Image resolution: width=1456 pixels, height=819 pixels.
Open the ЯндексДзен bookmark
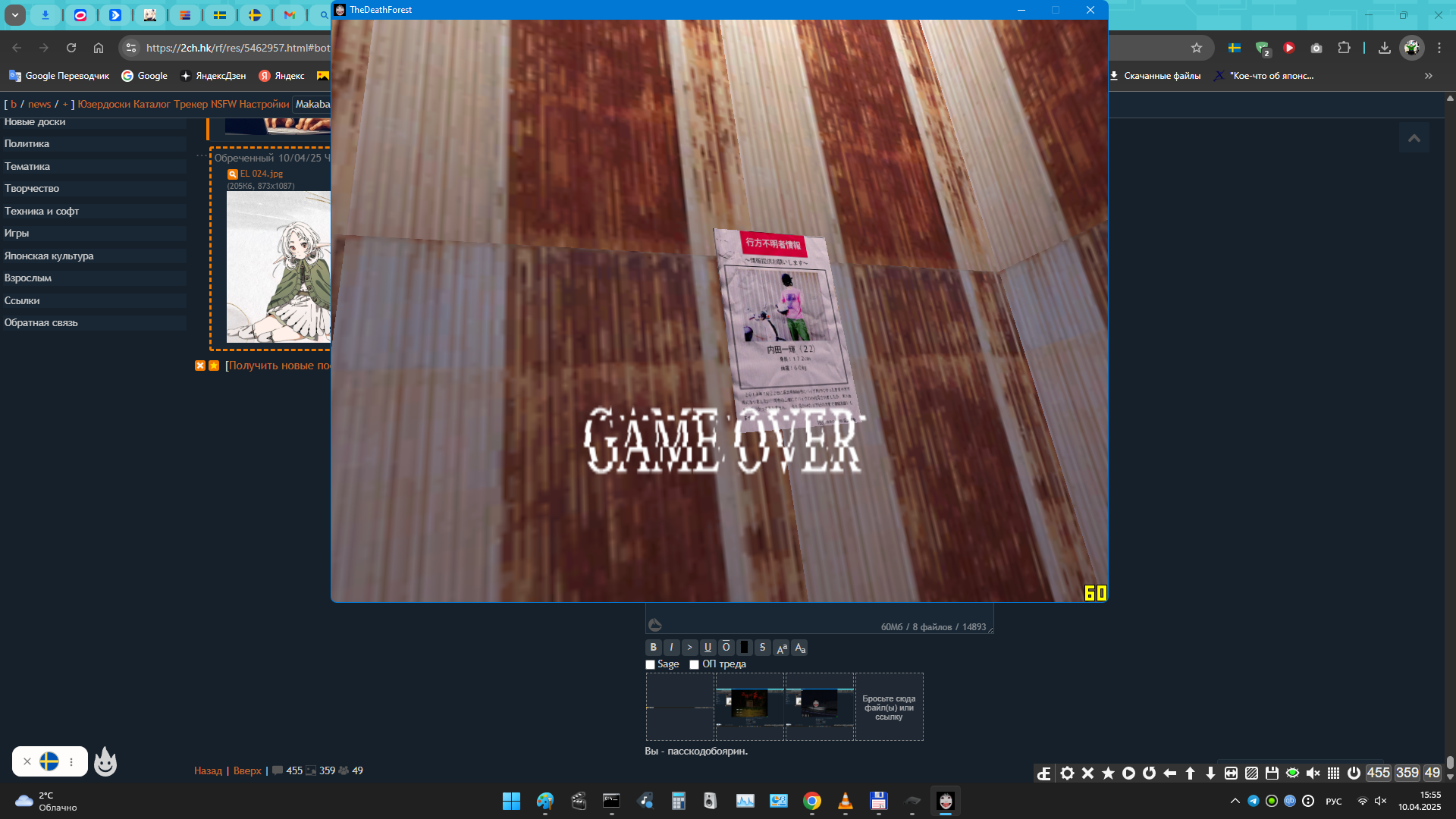213,76
